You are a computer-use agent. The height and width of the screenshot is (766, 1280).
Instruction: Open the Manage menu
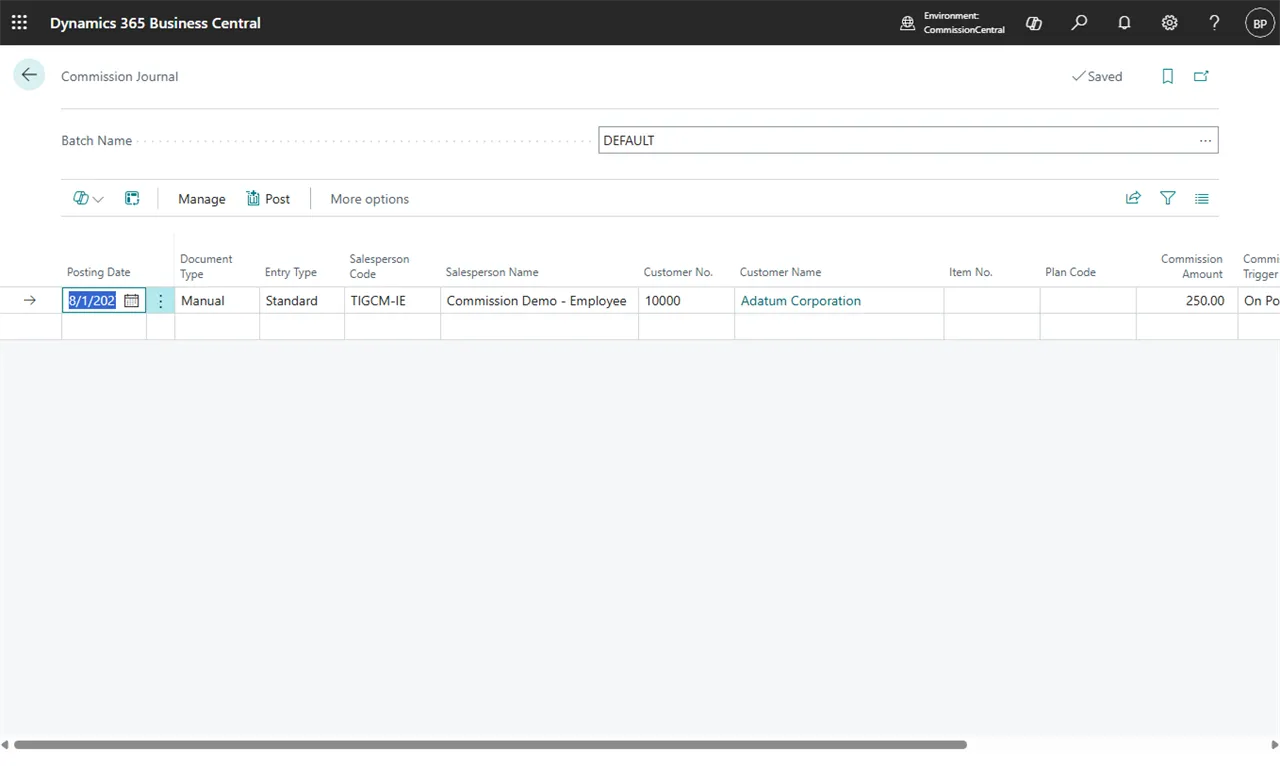click(x=202, y=199)
